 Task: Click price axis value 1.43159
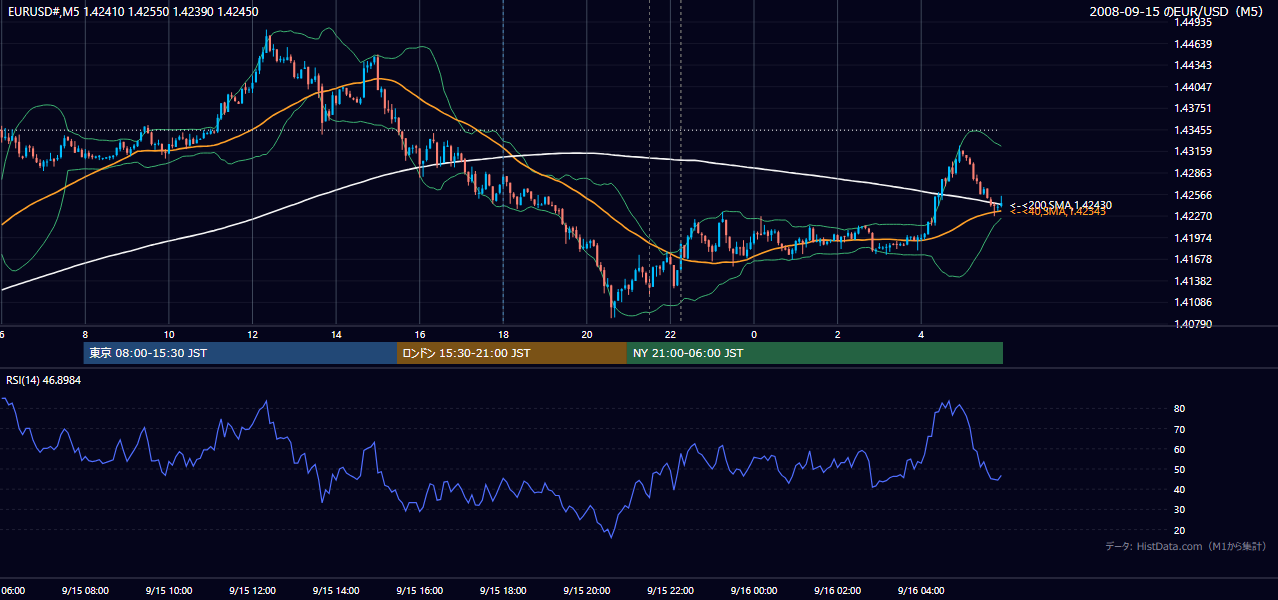coord(1195,151)
